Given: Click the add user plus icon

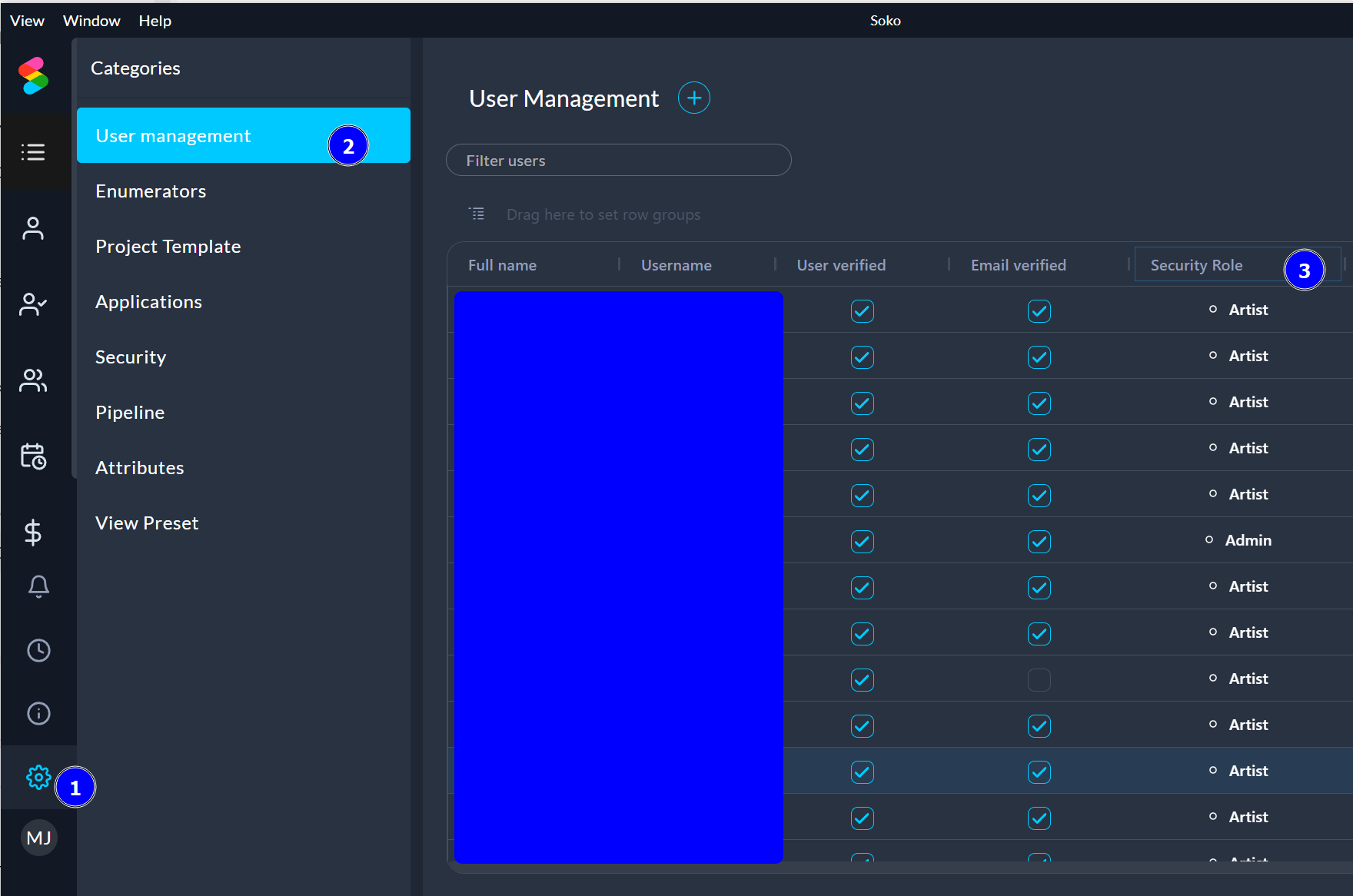Looking at the screenshot, I should [693, 98].
